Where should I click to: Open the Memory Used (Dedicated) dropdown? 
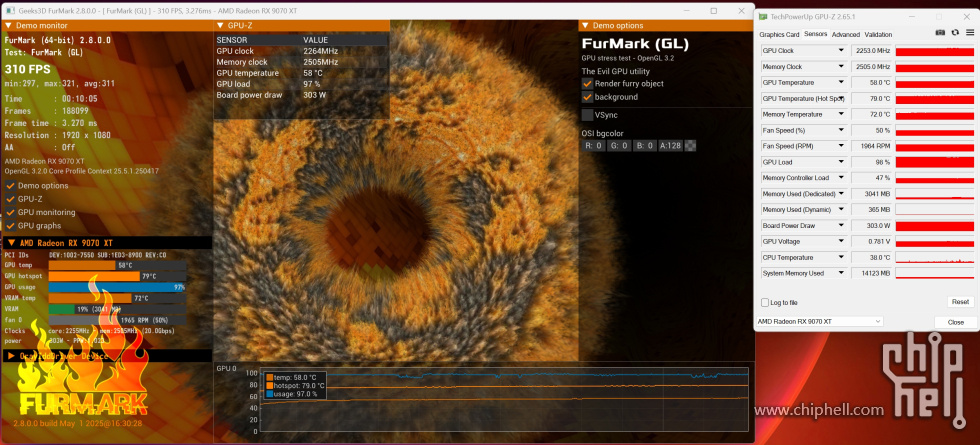[841, 194]
